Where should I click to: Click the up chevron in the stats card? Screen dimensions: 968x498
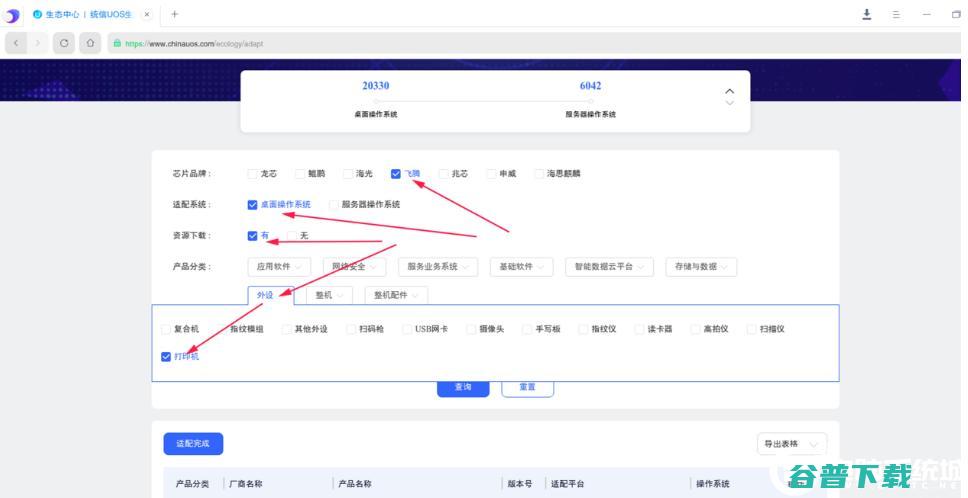(x=730, y=91)
